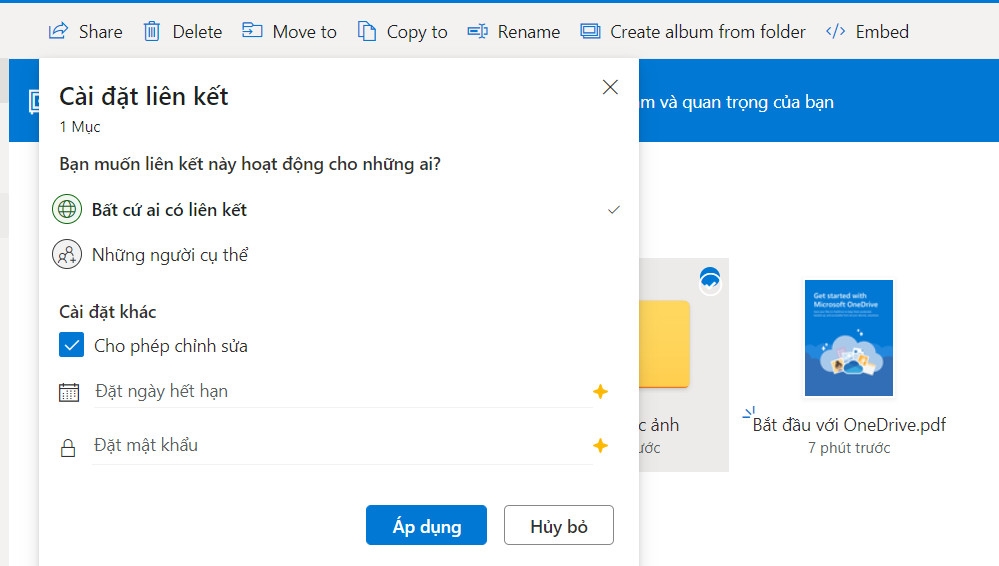The width and height of the screenshot is (999, 566).
Task: Select the people icon for specific people
Action: pyautogui.click(x=67, y=254)
